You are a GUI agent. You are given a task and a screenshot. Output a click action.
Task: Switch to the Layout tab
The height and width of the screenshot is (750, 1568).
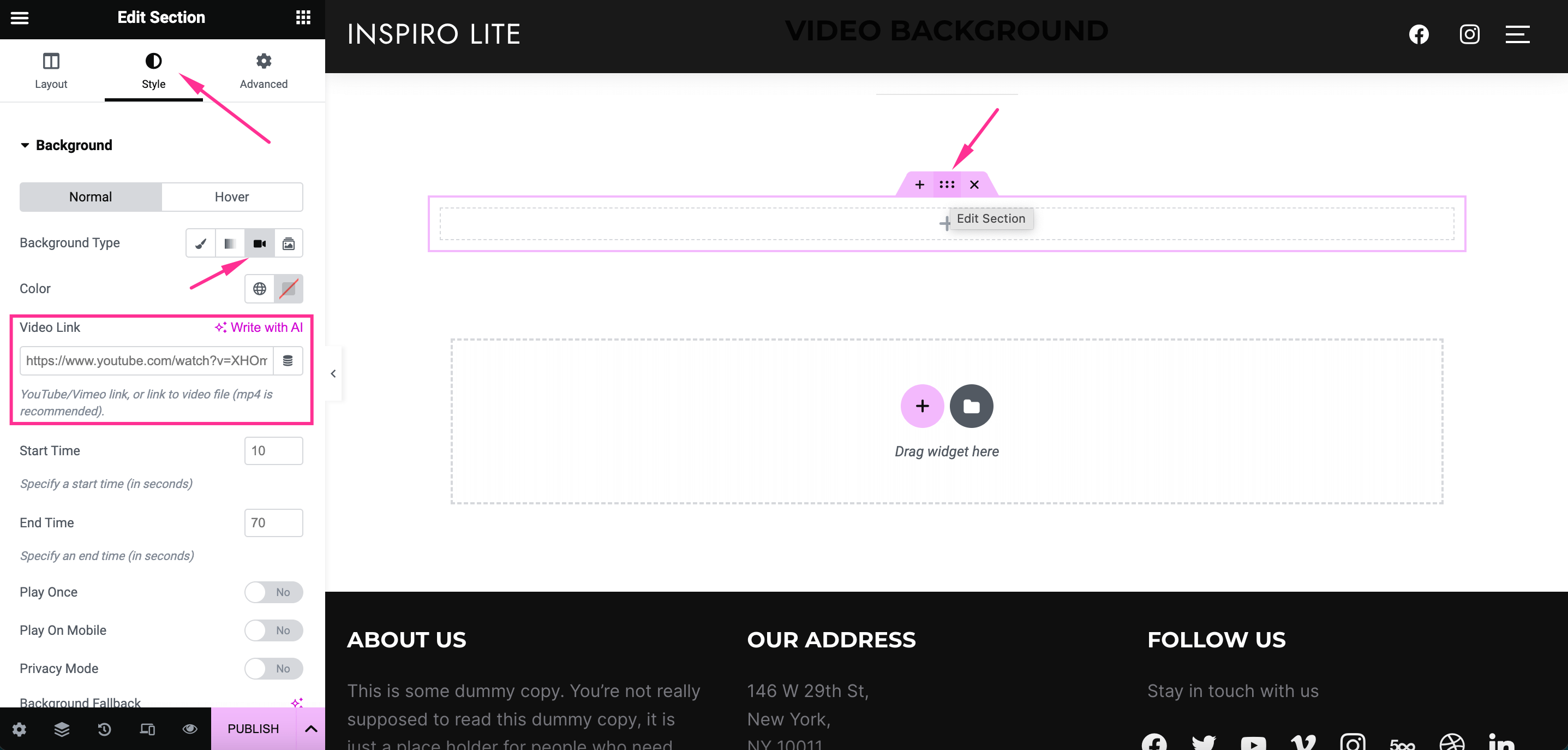coord(51,69)
